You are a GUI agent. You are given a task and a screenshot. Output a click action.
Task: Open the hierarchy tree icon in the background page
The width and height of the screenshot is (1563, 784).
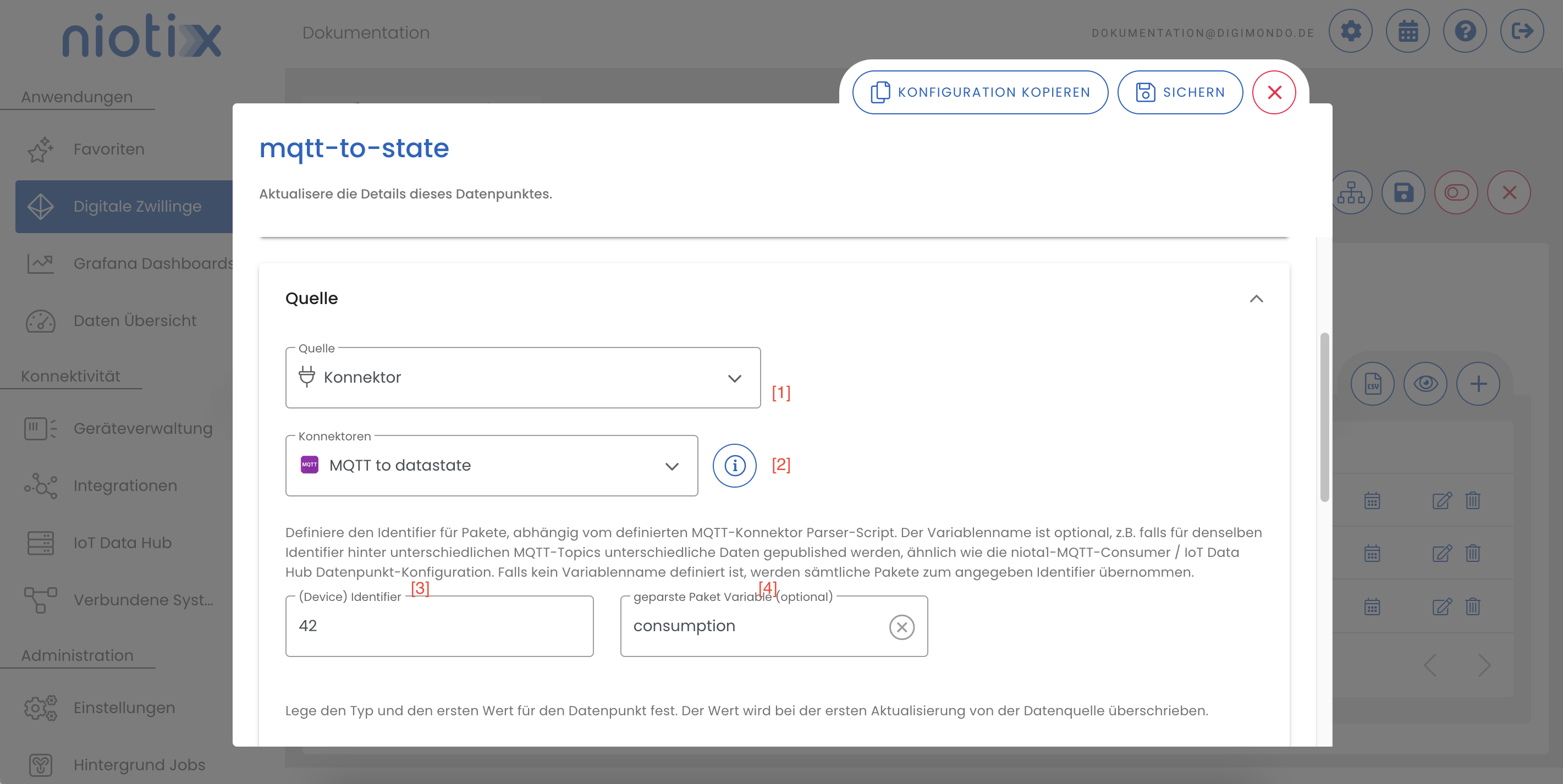click(1351, 193)
